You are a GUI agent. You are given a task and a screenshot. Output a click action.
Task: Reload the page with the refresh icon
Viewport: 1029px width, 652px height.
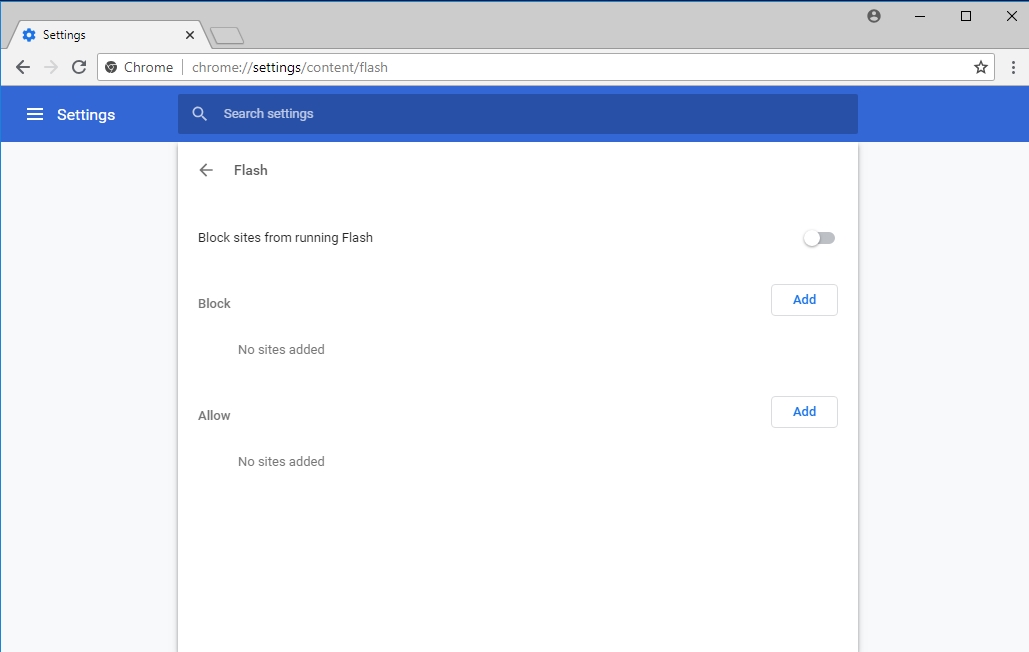tap(79, 67)
